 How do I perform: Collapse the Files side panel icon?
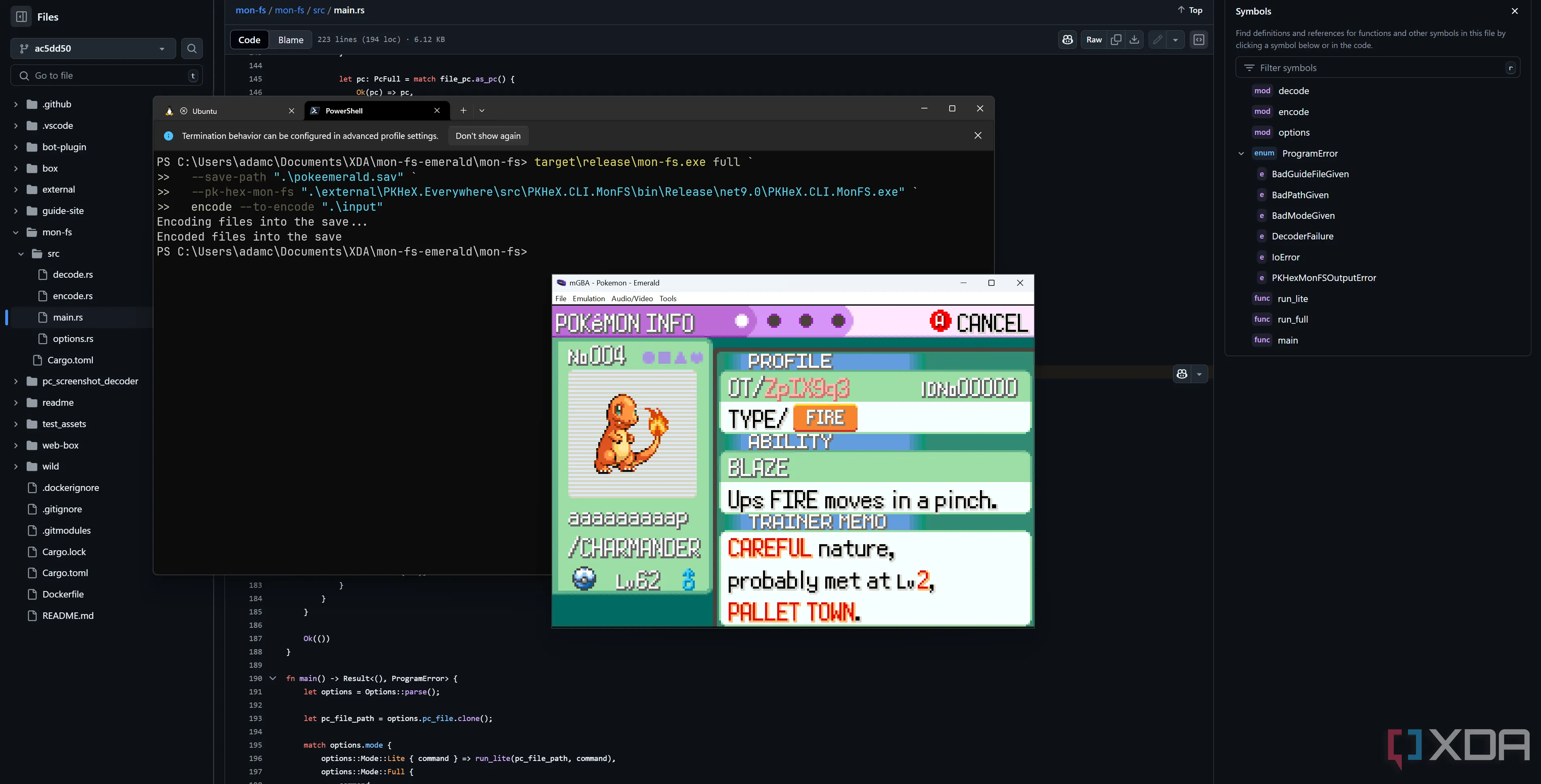21,17
